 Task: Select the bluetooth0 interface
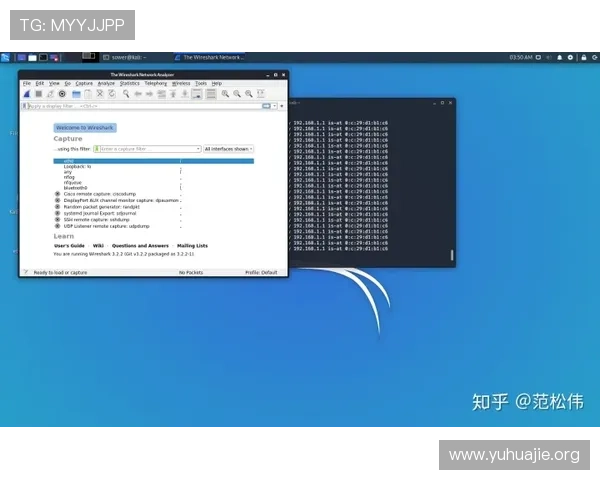pyautogui.click(x=75, y=188)
